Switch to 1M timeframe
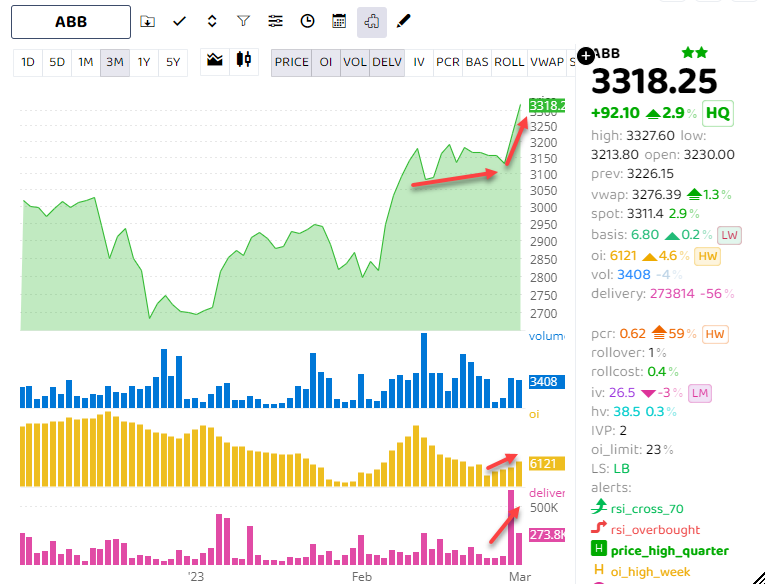This screenshot has height=584, width=765. coord(86,62)
